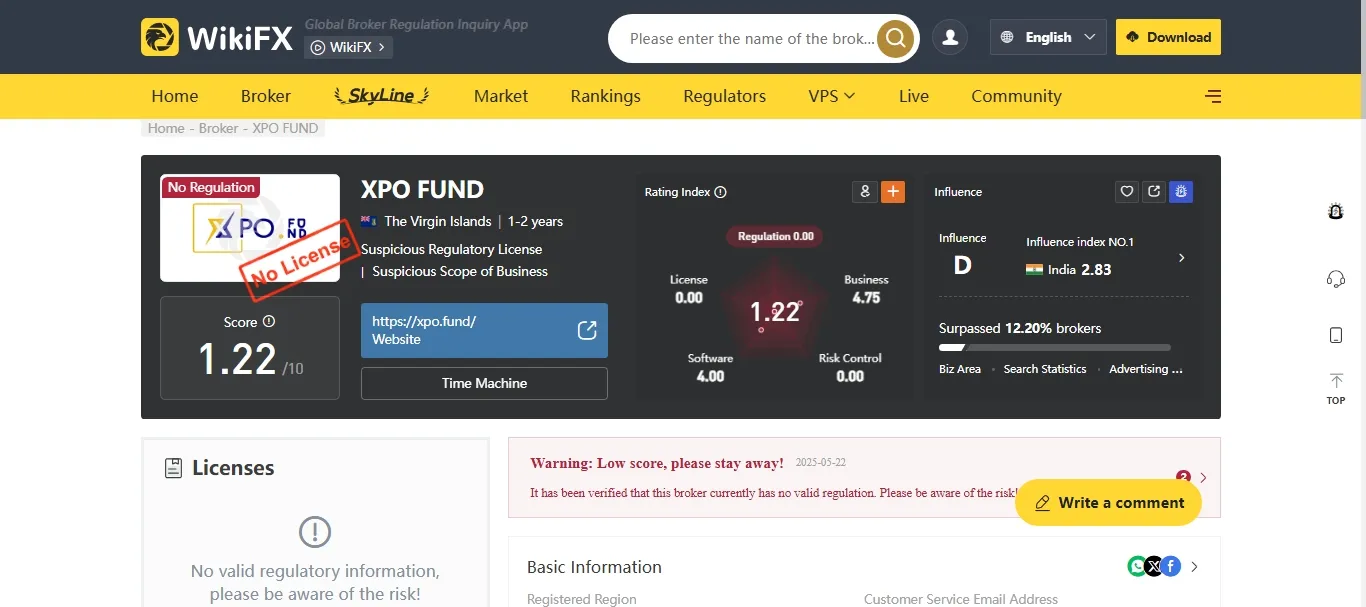This screenshot has height=607, width=1366.
Task: Click the Biz Area label
Action: (960, 369)
